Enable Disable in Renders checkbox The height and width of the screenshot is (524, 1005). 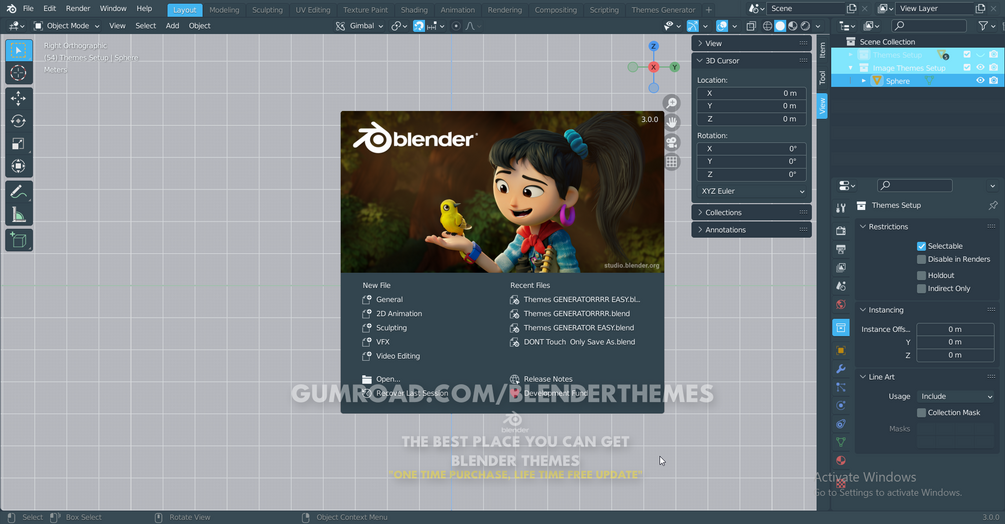[921, 259]
